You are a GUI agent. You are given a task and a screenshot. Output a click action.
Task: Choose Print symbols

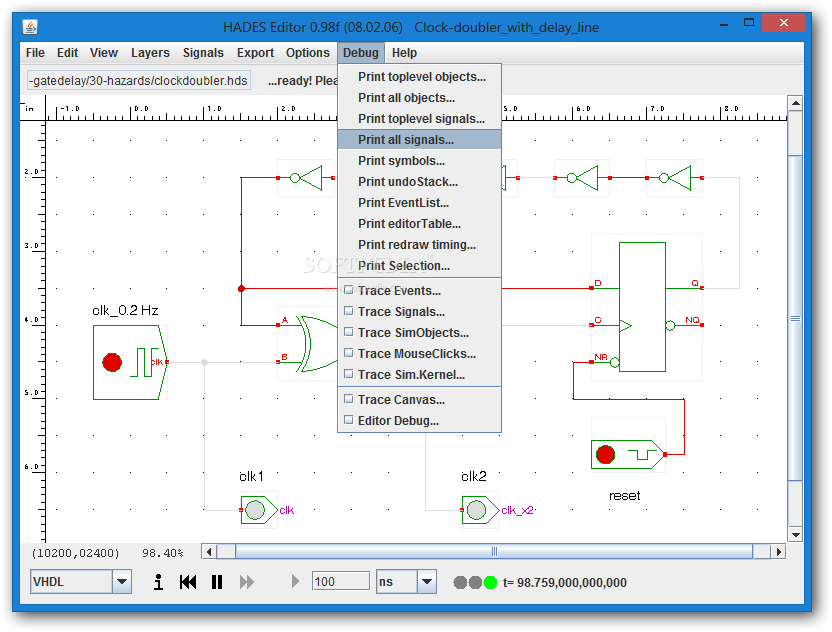(419, 161)
